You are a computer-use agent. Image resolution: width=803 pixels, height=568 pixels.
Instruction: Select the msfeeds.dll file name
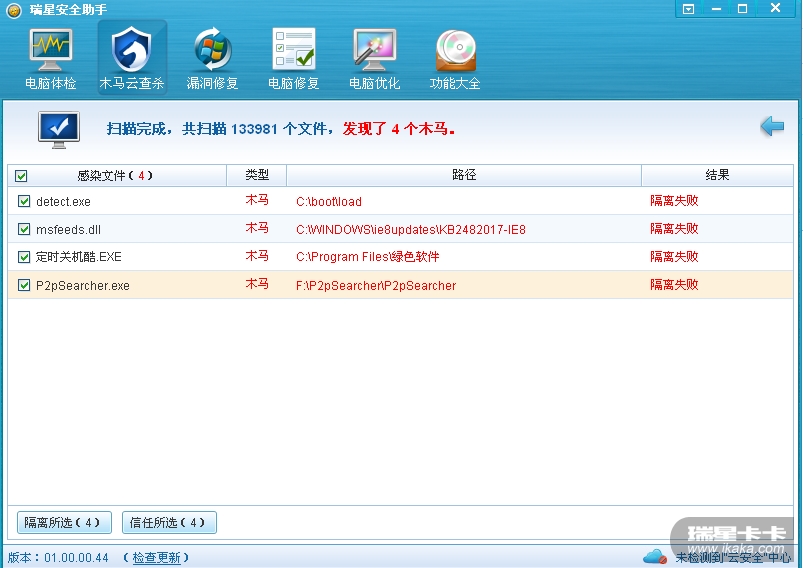(68, 229)
